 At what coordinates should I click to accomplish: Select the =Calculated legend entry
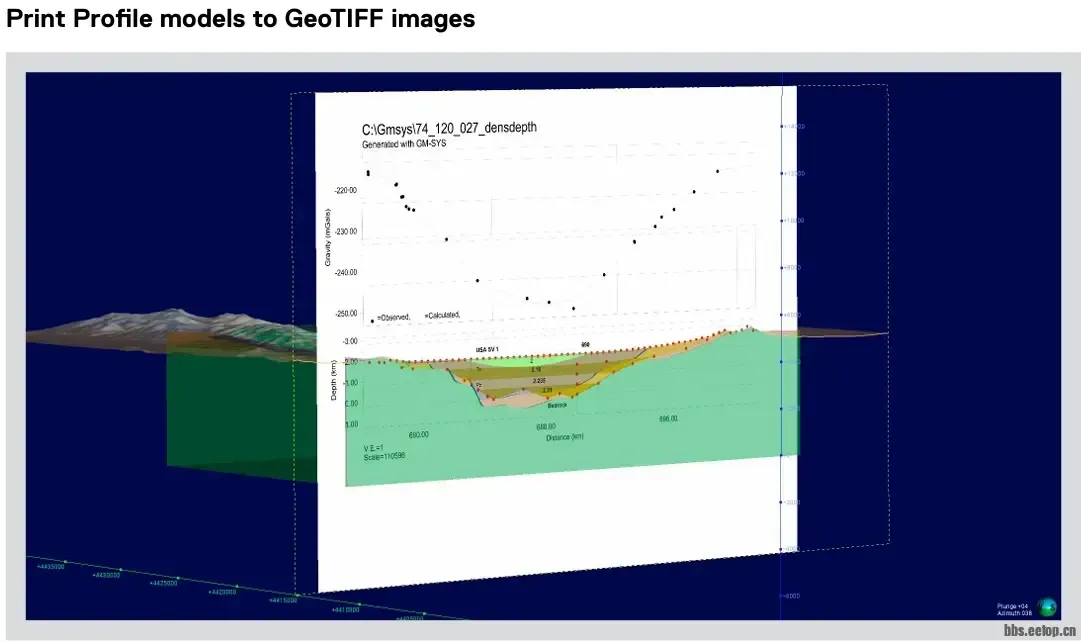442,315
